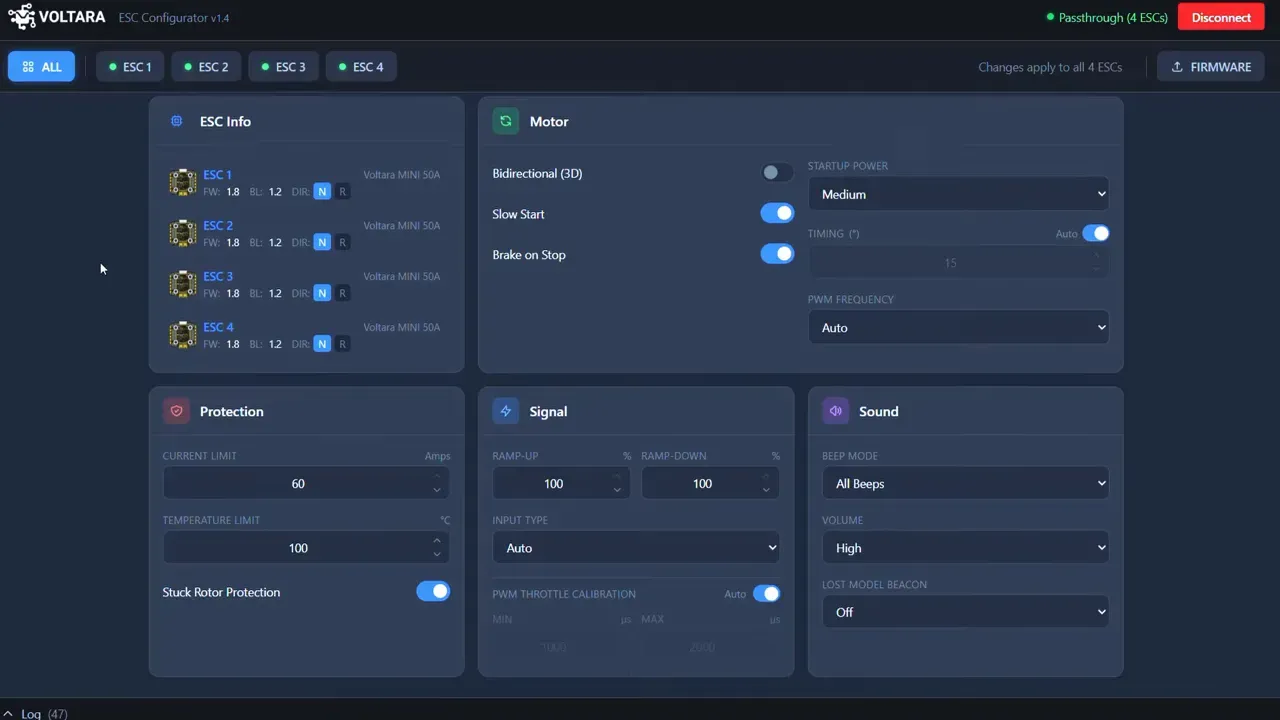
Task: Switch to the ESC 2 tab
Action: point(207,67)
